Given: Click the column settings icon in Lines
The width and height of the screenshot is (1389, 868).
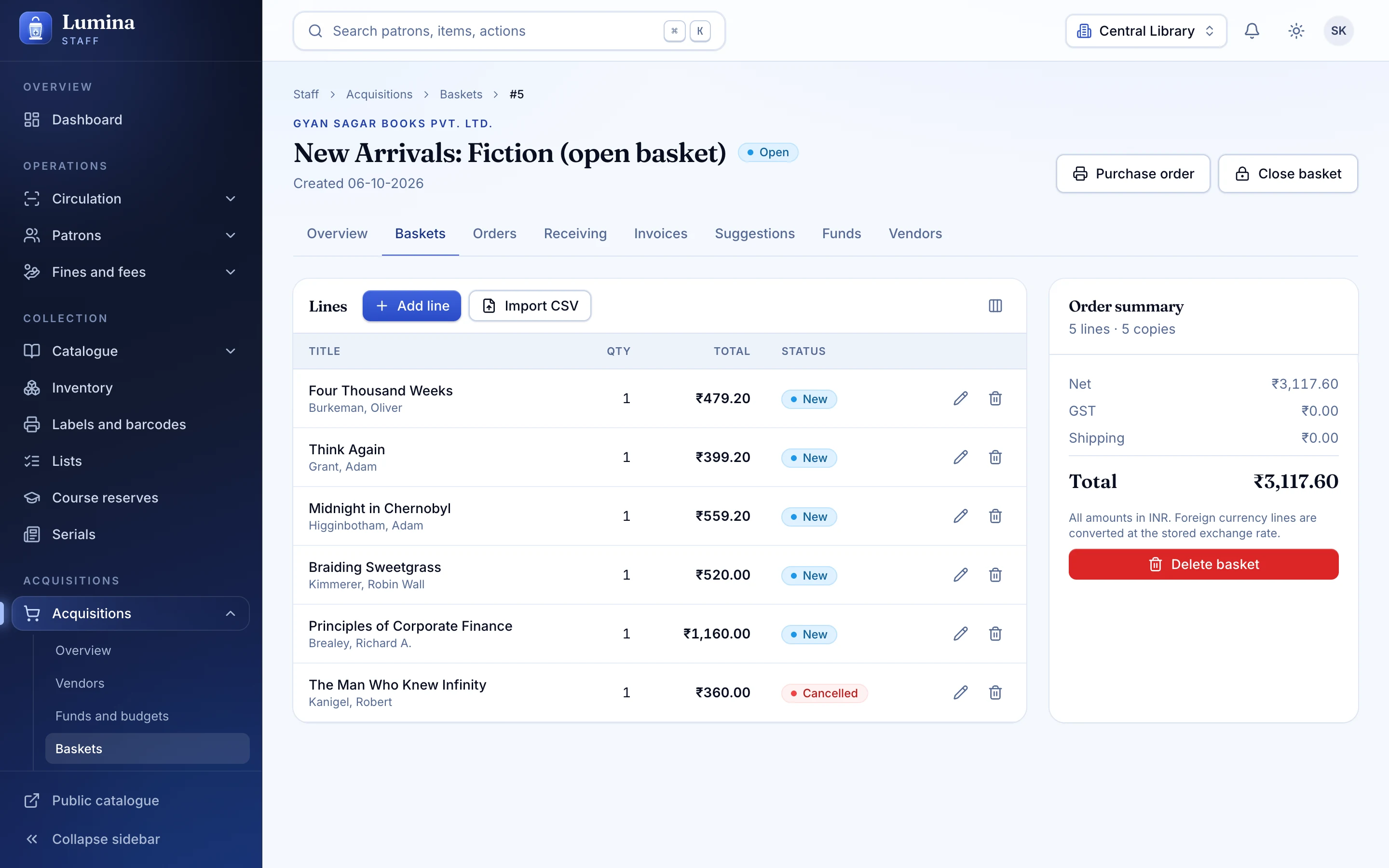Looking at the screenshot, I should click(995, 306).
